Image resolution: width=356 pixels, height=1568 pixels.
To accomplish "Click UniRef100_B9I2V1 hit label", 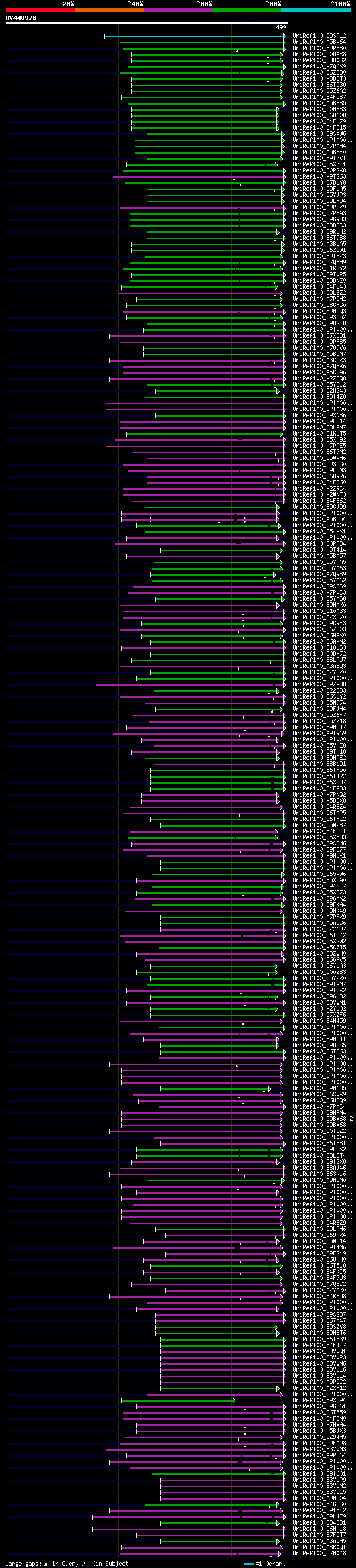I will point(319,159).
